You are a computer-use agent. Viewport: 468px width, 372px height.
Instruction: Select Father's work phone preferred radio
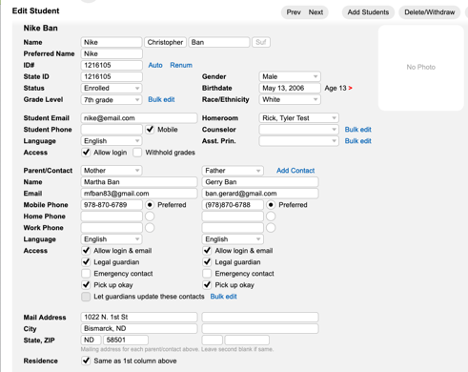point(271,228)
